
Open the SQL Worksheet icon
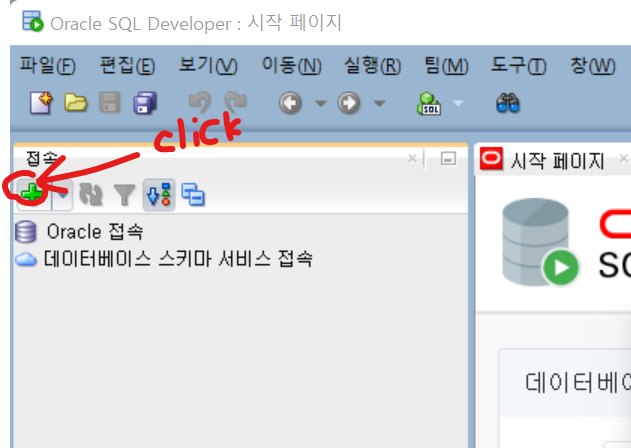click(429, 103)
